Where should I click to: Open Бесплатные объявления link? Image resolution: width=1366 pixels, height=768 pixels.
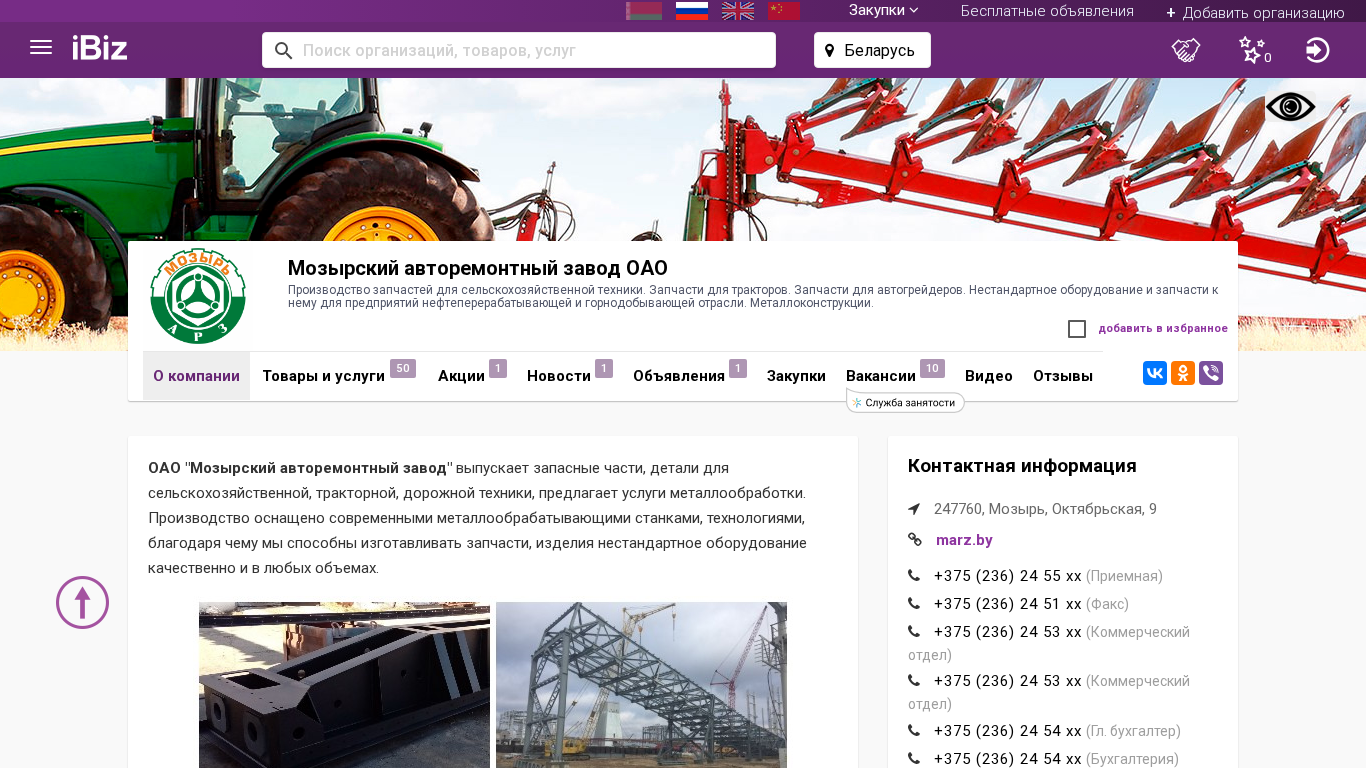pos(1047,11)
